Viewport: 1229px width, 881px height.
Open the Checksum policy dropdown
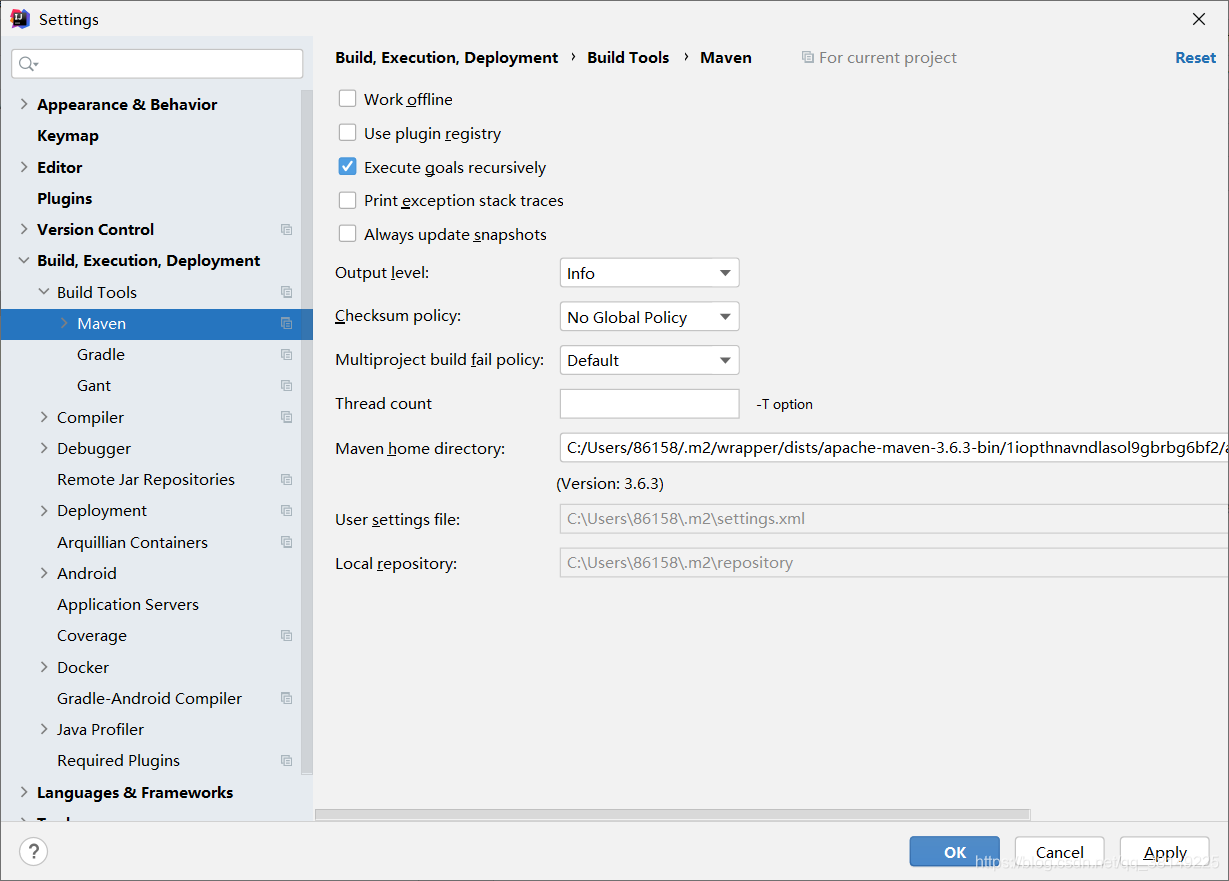point(649,317)
